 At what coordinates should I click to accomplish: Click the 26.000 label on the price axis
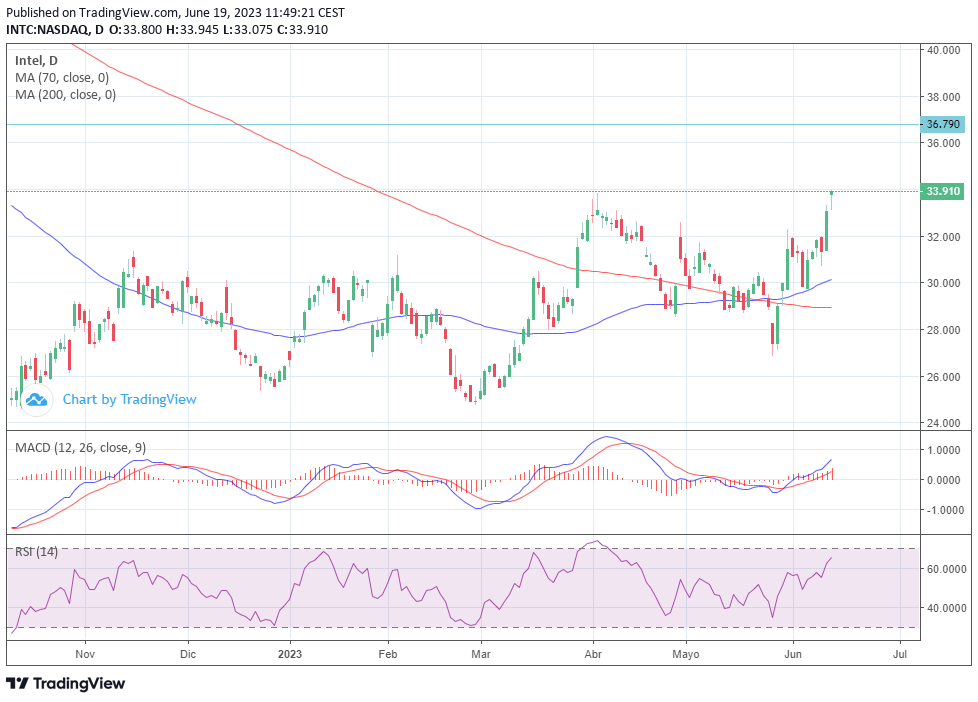[943, 377]
